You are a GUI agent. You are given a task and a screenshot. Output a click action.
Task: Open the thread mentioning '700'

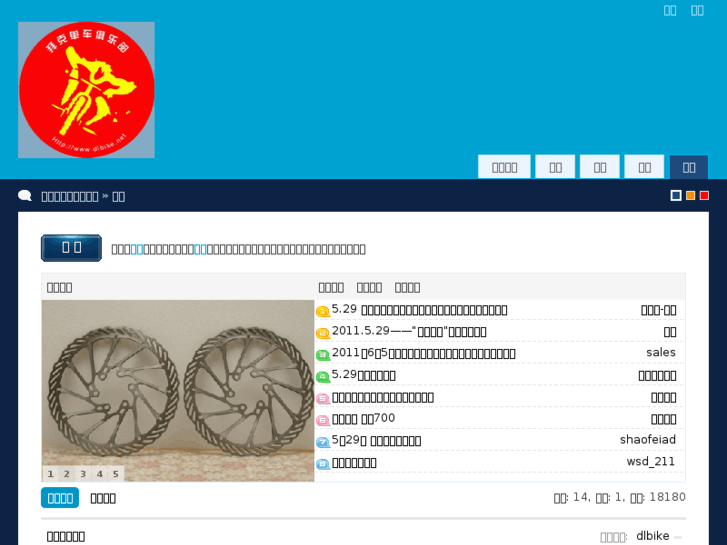[x=364, y=419]
